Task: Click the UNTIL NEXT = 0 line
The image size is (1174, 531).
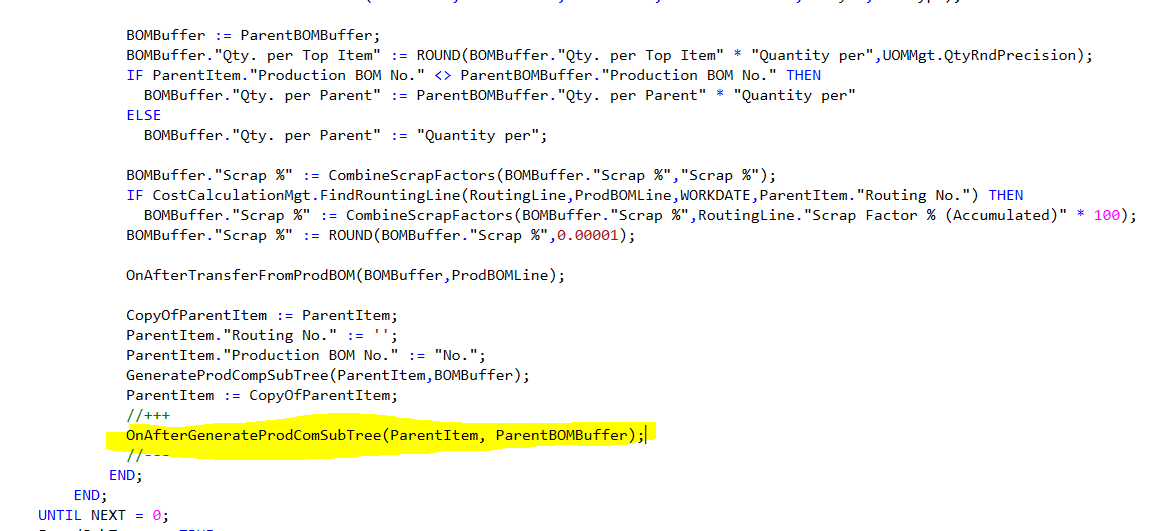Action: coord(103,515)
